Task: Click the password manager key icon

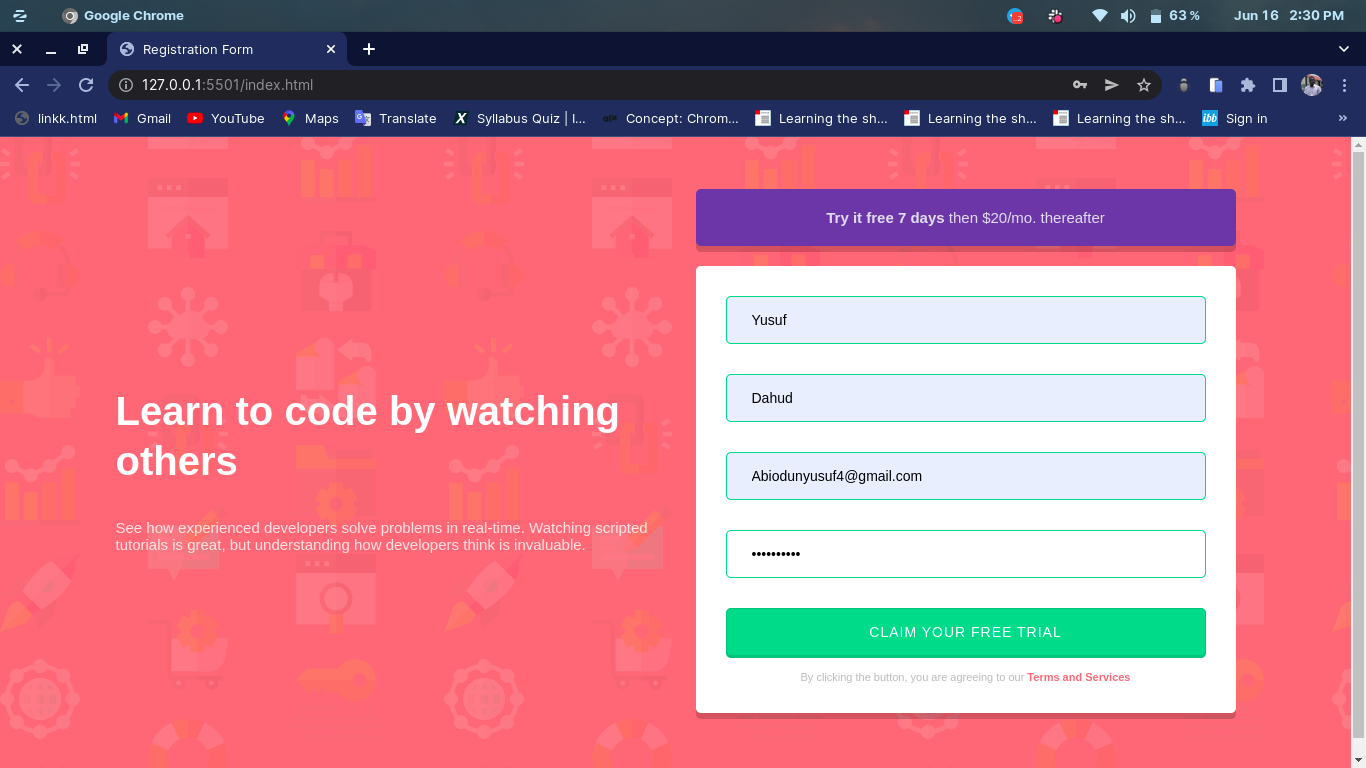Action: pyautogui.click(x=1079, y=85)
